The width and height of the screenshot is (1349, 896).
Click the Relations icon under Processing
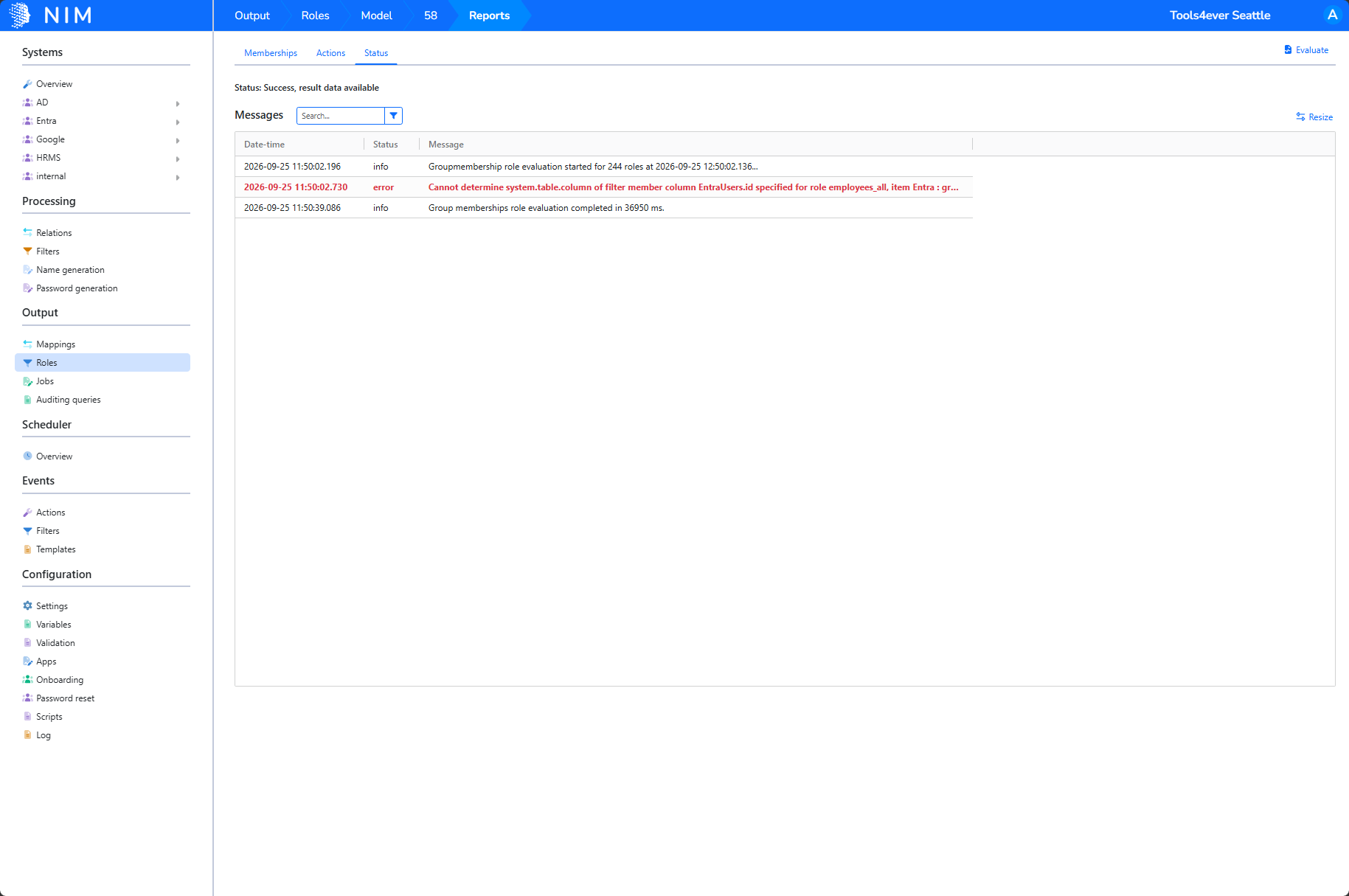coord(27,233)
